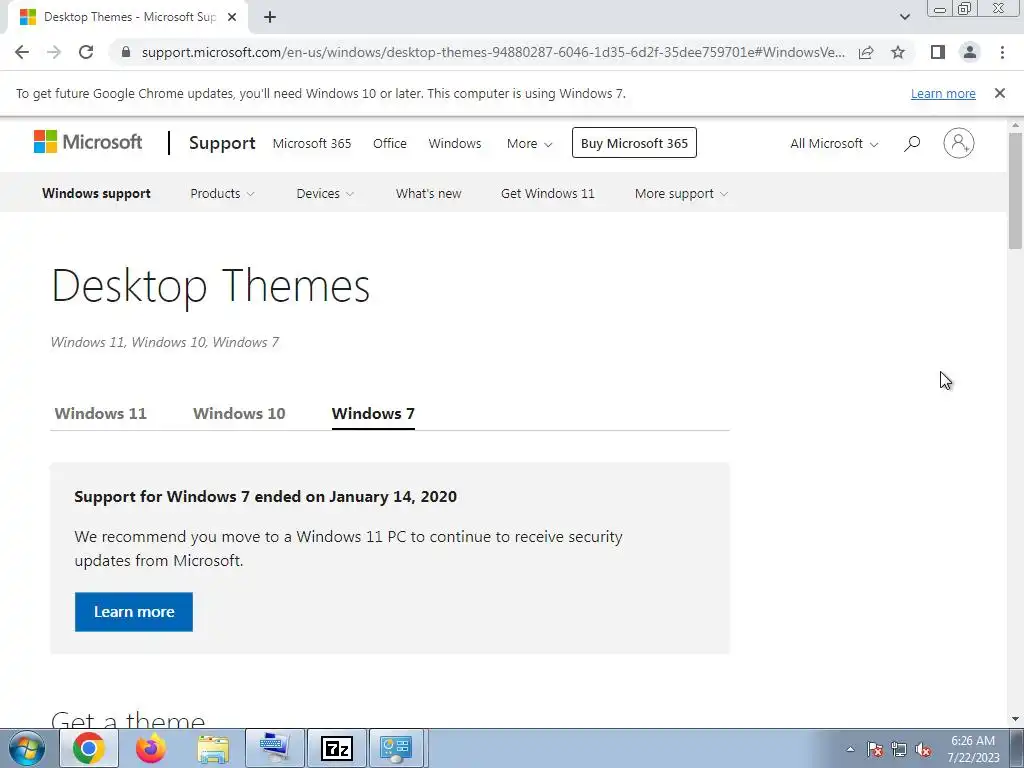This screenshot has width=1024, height=768.
Task: Click Windows support link
Action: pyautogui.click(x=96, y=193)
